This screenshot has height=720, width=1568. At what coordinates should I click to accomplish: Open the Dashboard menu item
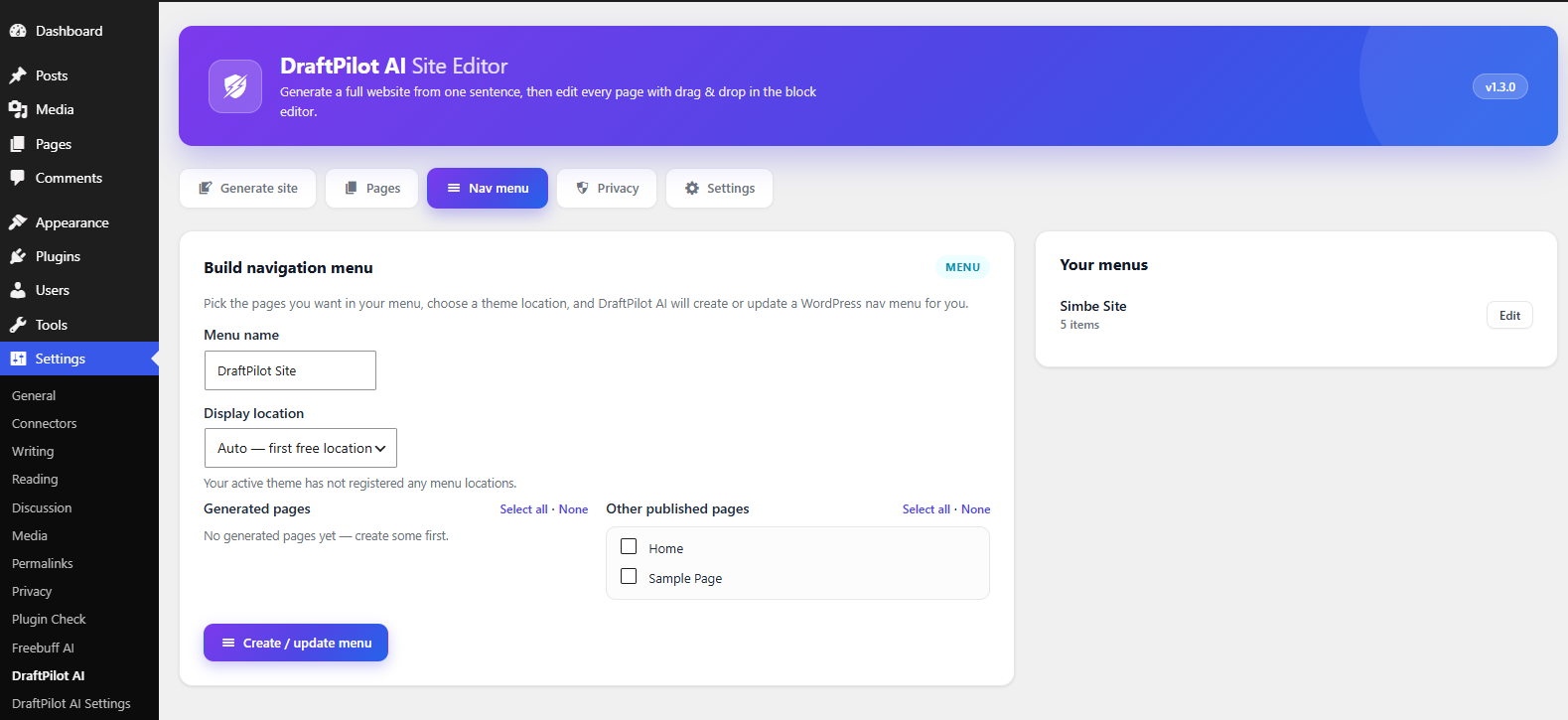tap(79, 31)
